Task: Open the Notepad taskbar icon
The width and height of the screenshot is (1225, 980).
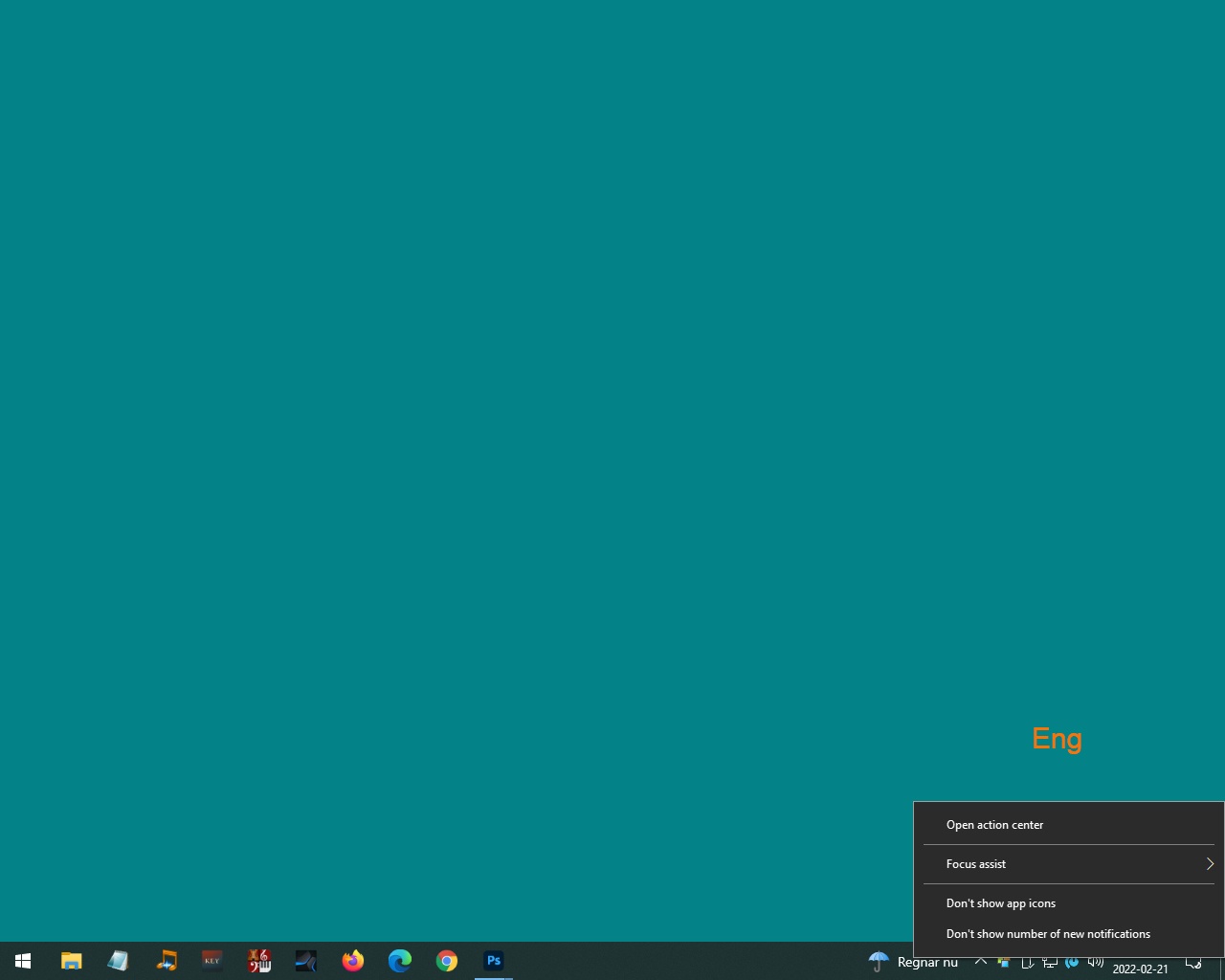Action: coord(118,961)
